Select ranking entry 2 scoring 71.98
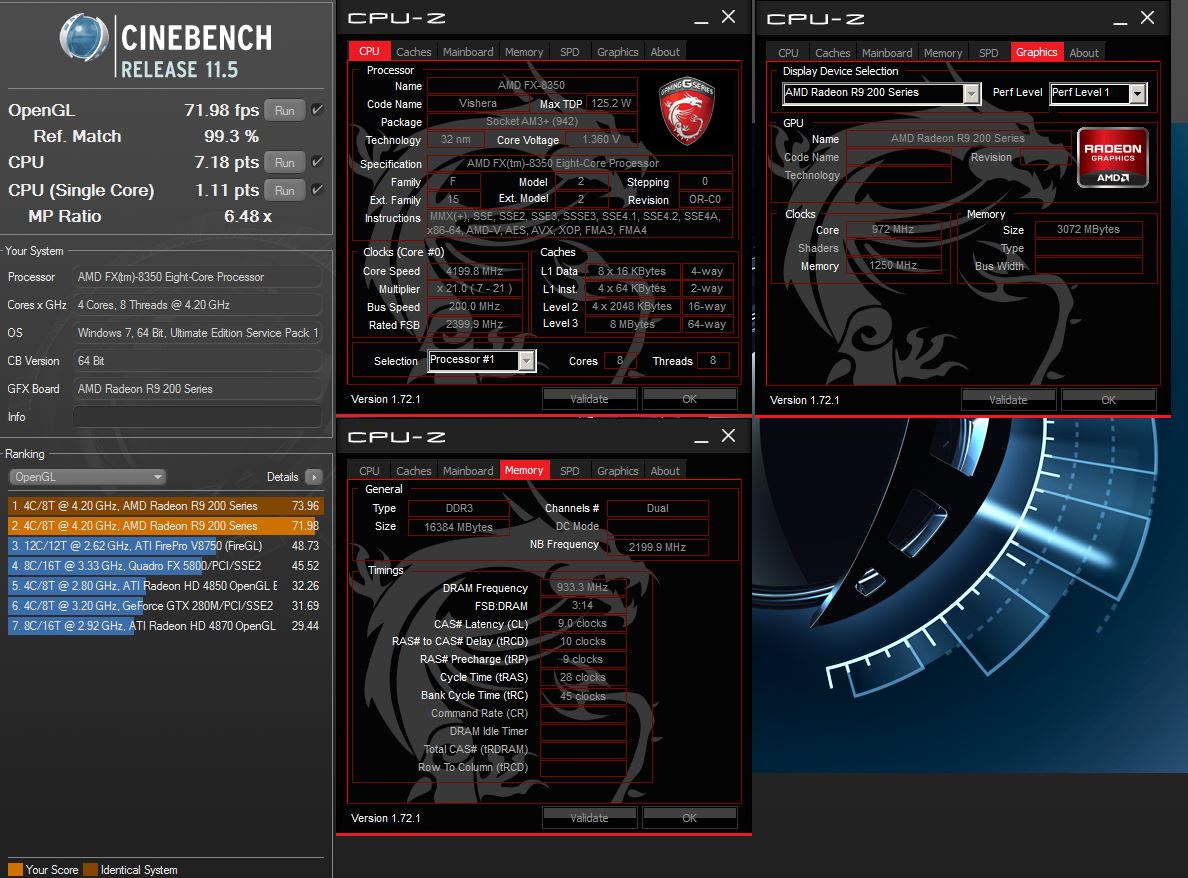The width and height of the screenshot is (1188, 878). pyautogui.click(x=166, y=525)
